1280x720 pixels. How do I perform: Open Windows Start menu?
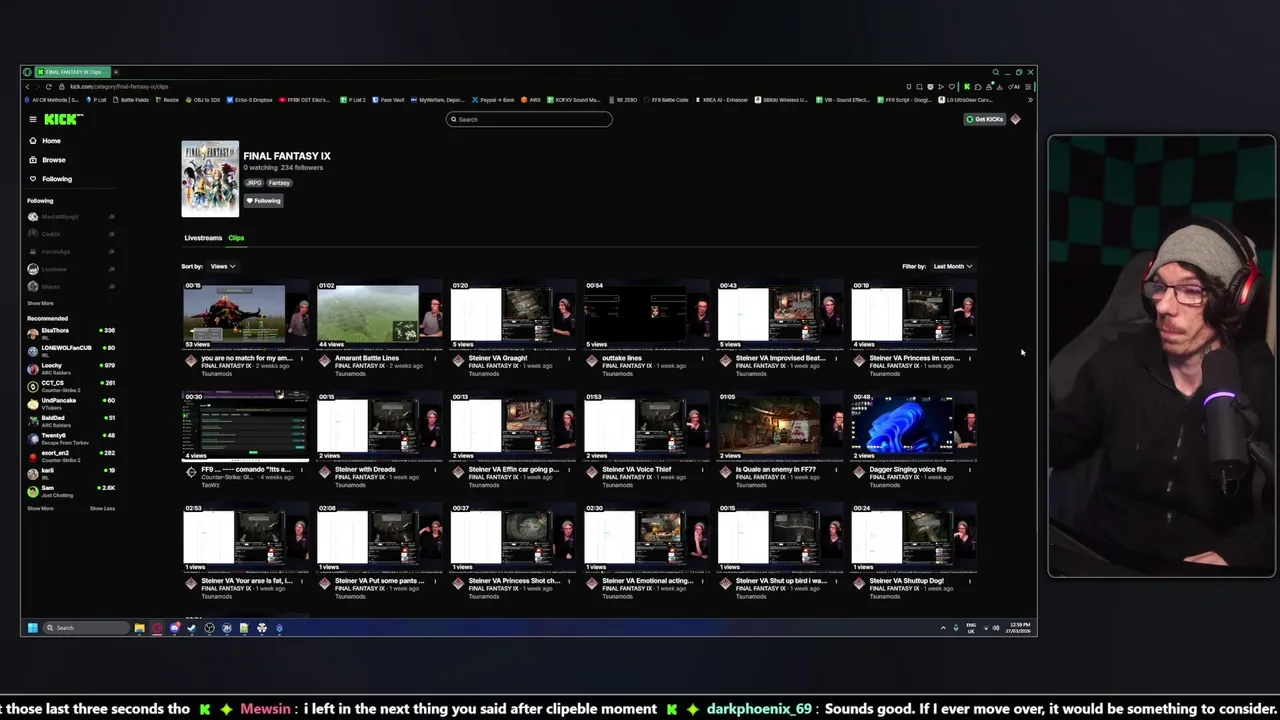32,628
